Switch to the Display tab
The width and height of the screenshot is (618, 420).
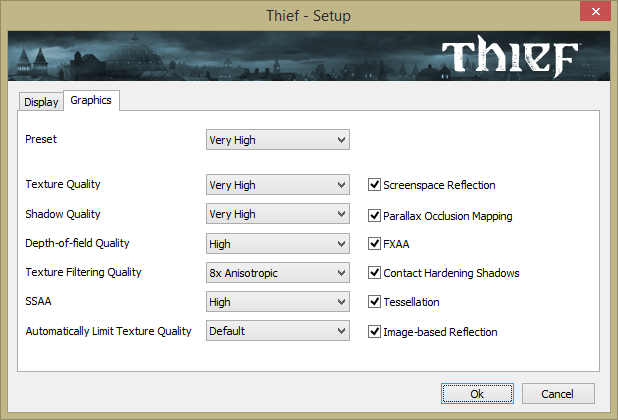41,102
